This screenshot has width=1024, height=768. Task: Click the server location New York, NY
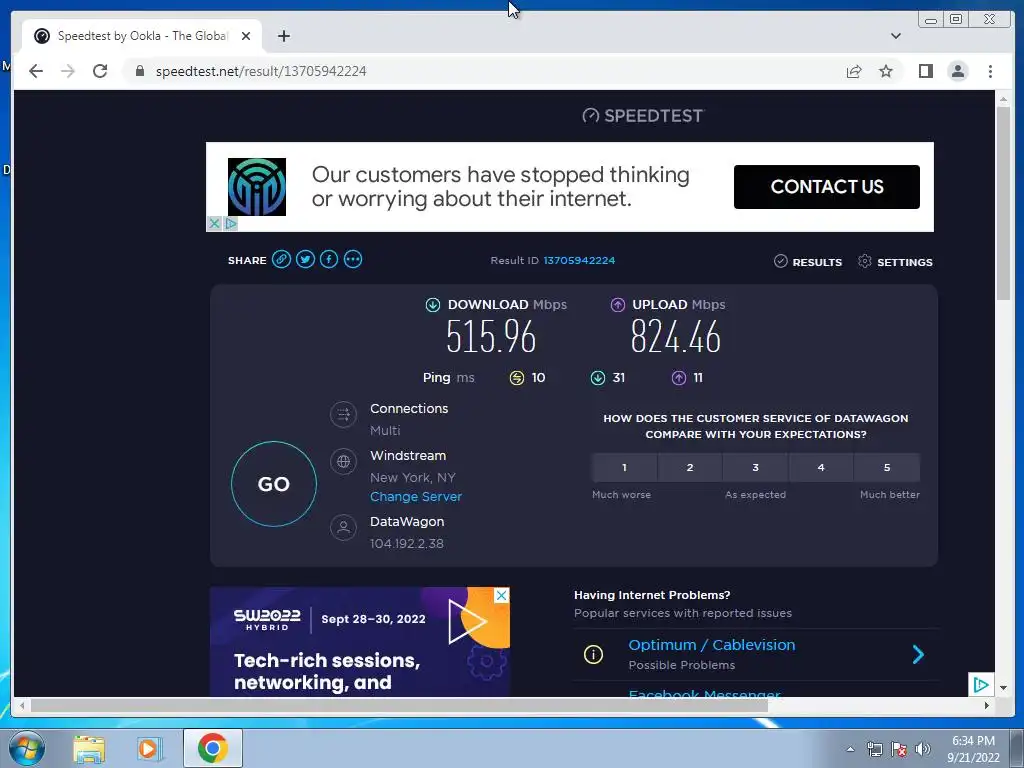pyautogui.click(x=413, y=477)
